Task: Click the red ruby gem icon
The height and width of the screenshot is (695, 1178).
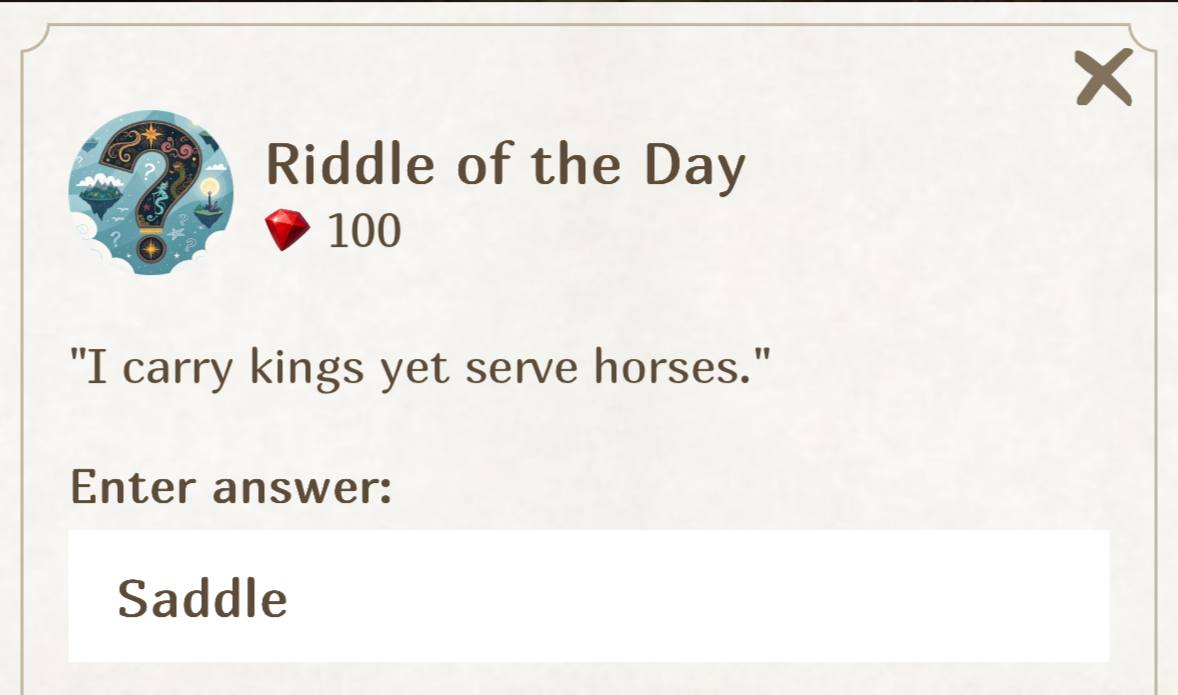Action: [288, 231]
